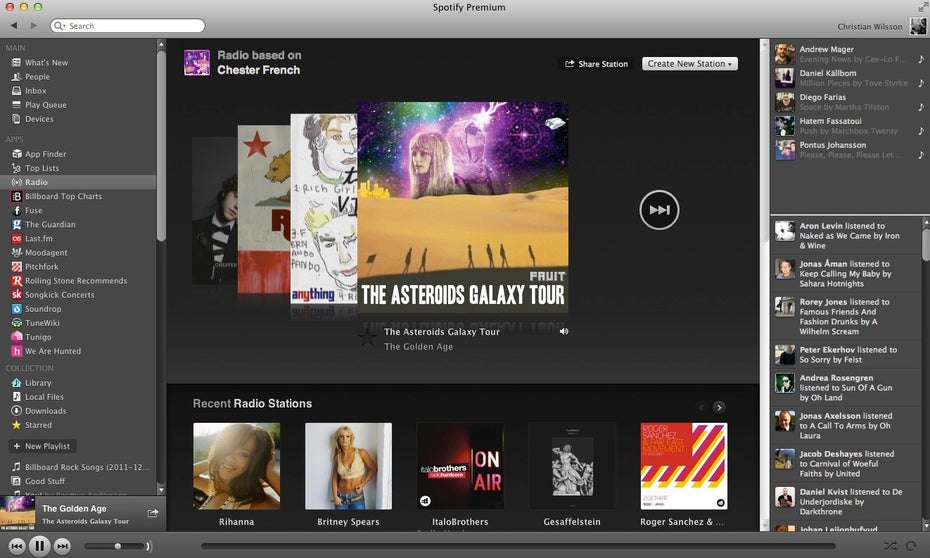Play Diego Farias's current song
This screenshot has height=558, width=930.
tap(921, 107)
